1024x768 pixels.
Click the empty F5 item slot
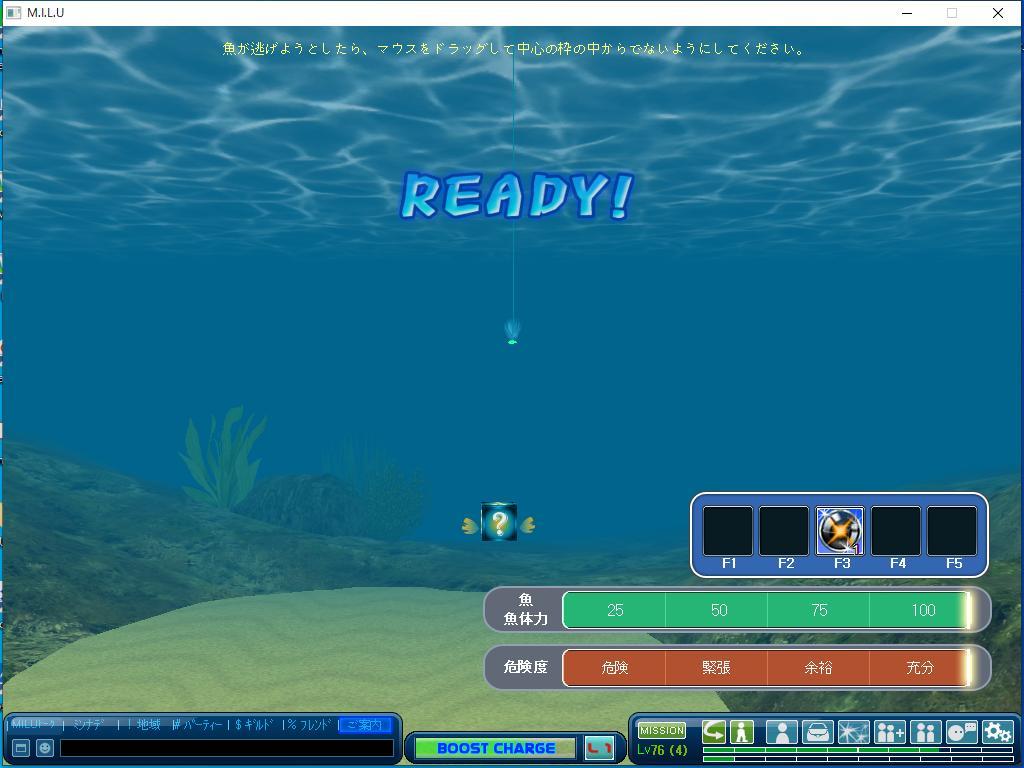point(952,530)
